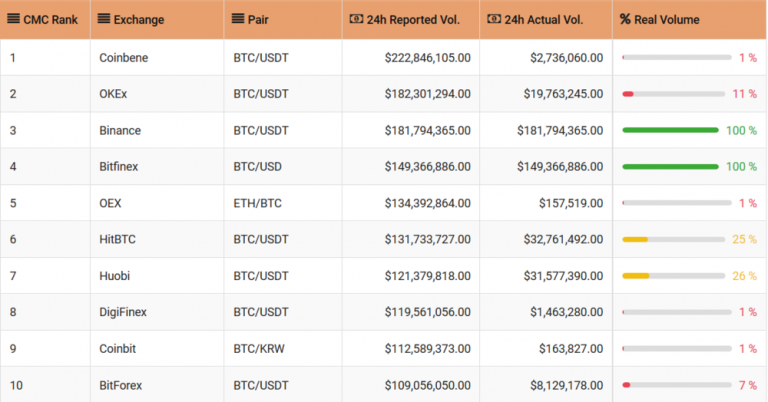This screenshot has height=402, width=768.
Task: Click reported volume $119,561,056.00
Action: point(428,312)
